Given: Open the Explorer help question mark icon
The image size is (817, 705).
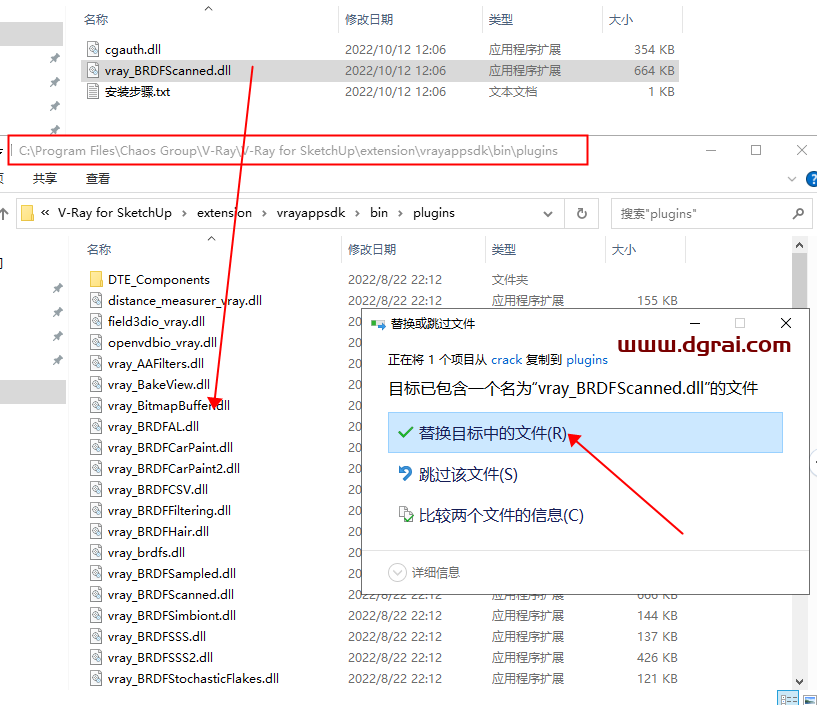Looking at the screenshot, I should pyautogui.click(x=811, y=178).
